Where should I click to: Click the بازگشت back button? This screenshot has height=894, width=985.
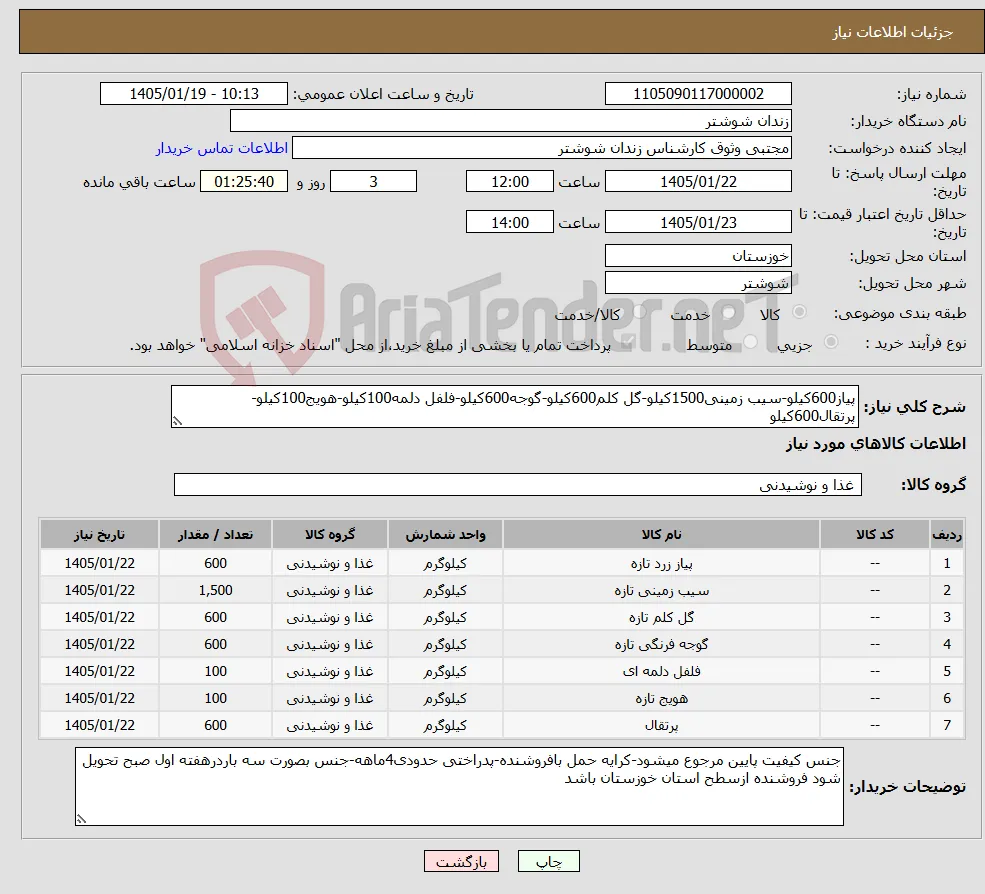click(x=461, y=861)
